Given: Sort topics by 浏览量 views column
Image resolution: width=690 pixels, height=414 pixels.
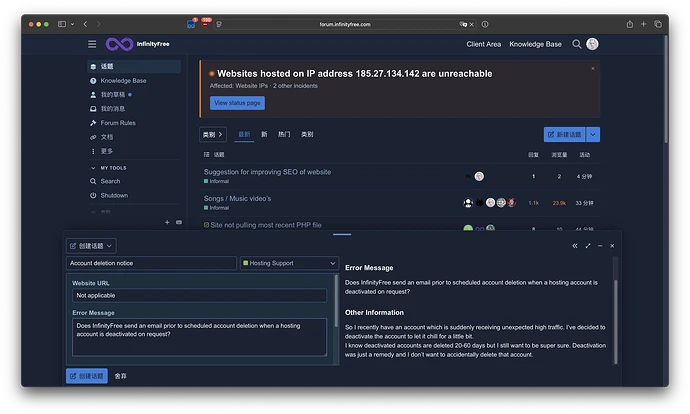Looking at the screenshot, I should coord(559,154).
